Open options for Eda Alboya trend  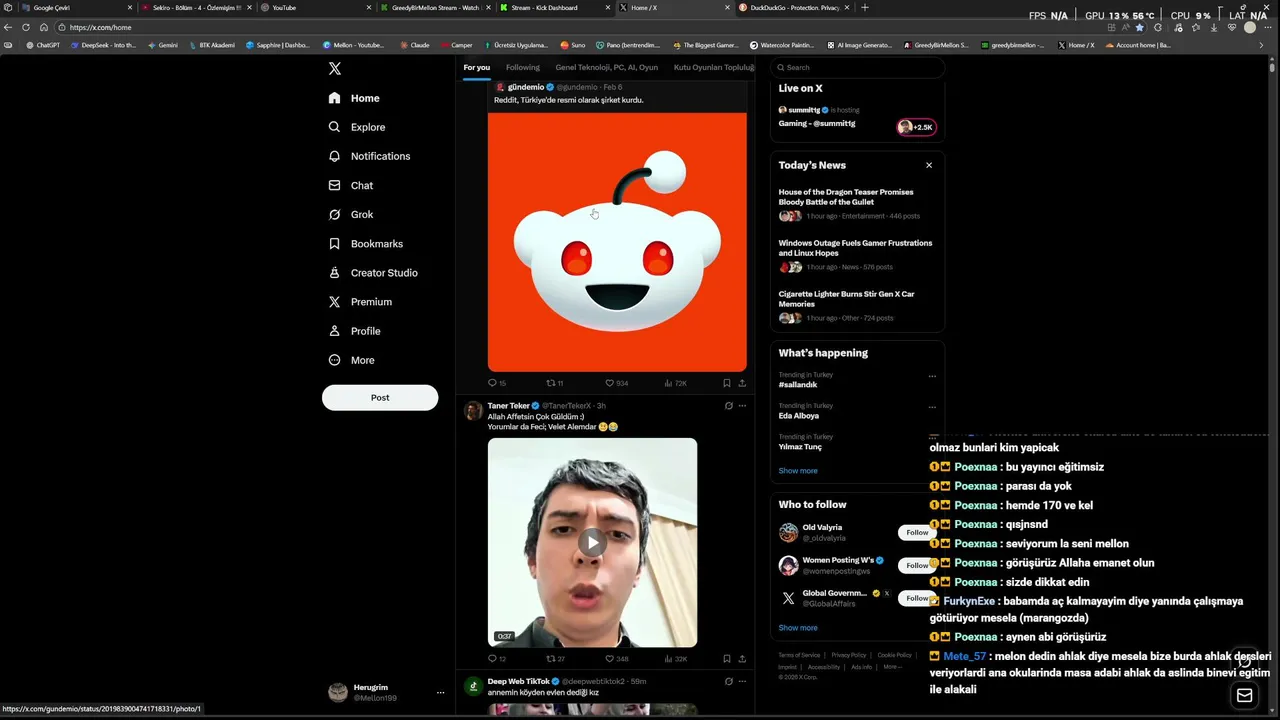932,407
